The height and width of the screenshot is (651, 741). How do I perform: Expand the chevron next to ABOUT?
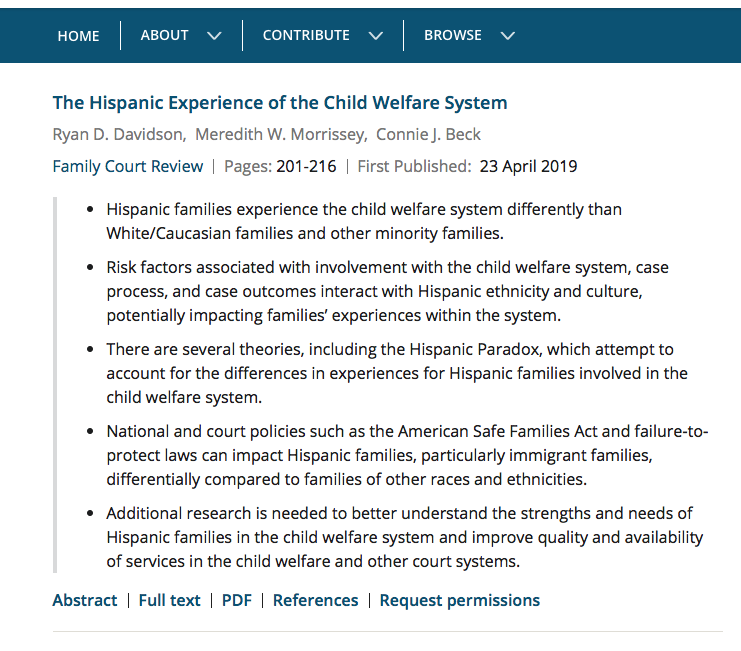click(x=214, y=36)
